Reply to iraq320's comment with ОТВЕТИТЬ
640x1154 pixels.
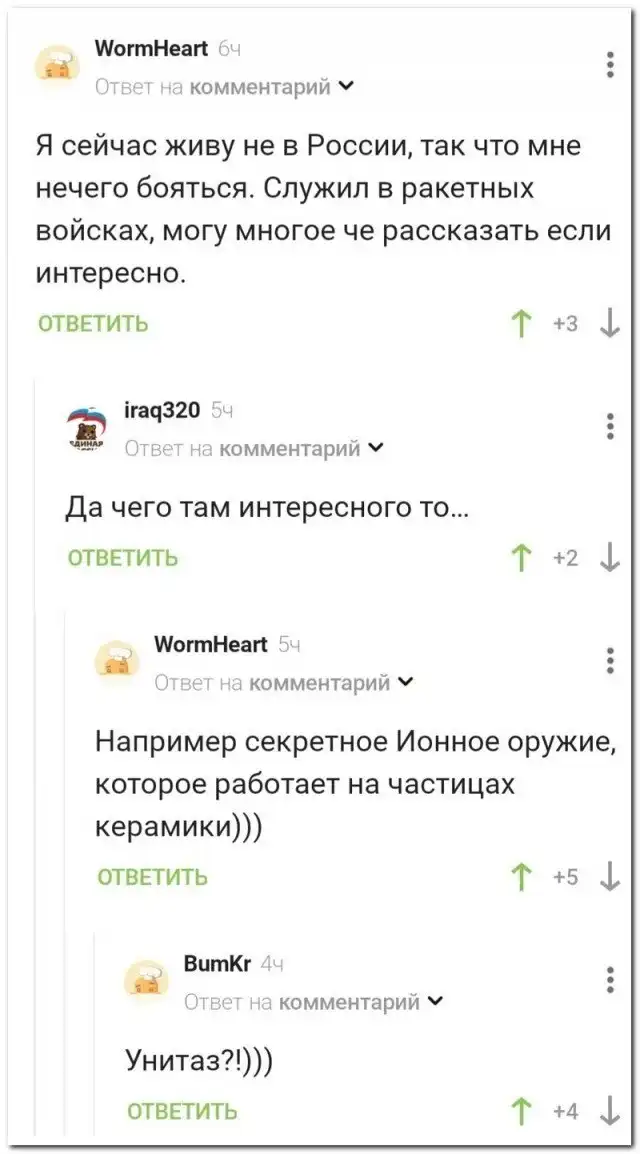click(123, 558)
